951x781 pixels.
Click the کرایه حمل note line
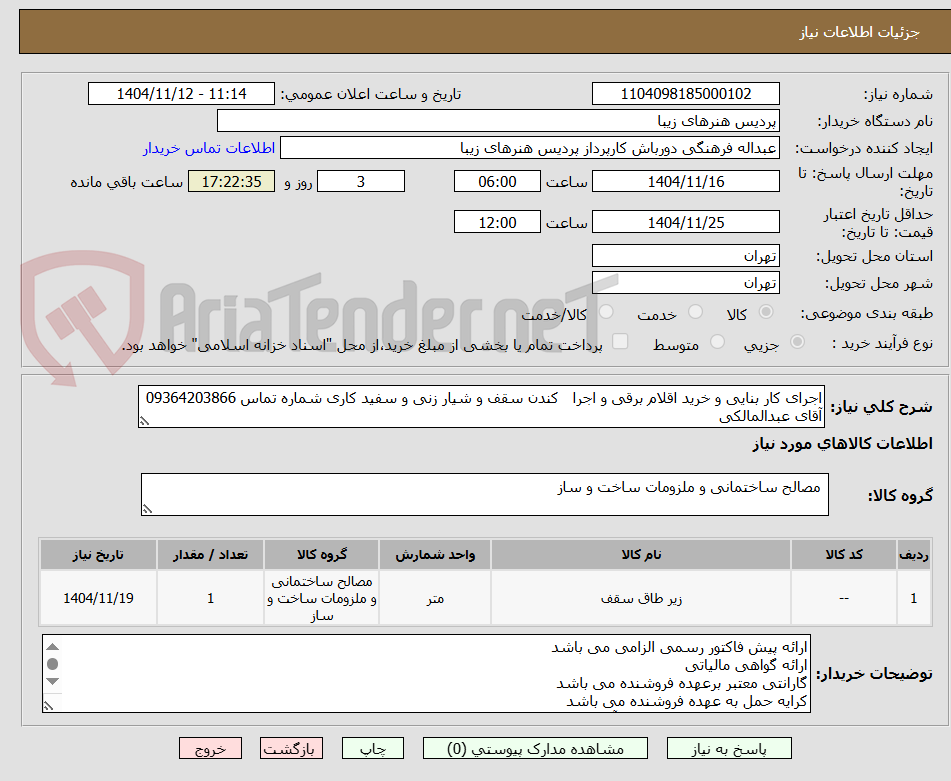coord(687,702)
